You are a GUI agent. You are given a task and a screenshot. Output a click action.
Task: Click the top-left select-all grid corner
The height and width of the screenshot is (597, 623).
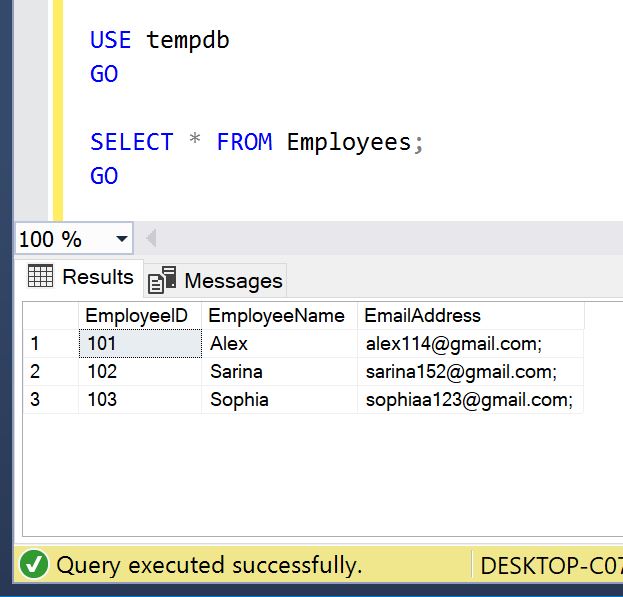pyautogui.click(x=49, y=316)
